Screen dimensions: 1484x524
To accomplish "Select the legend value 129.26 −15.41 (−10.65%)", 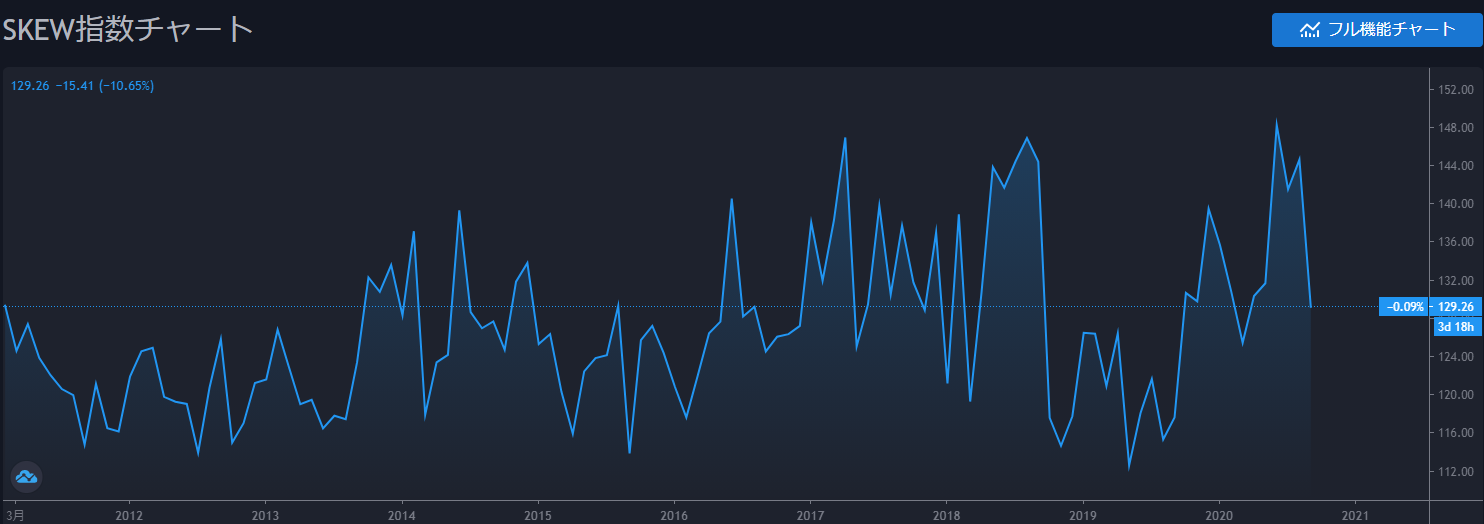I will pos(82,86).
